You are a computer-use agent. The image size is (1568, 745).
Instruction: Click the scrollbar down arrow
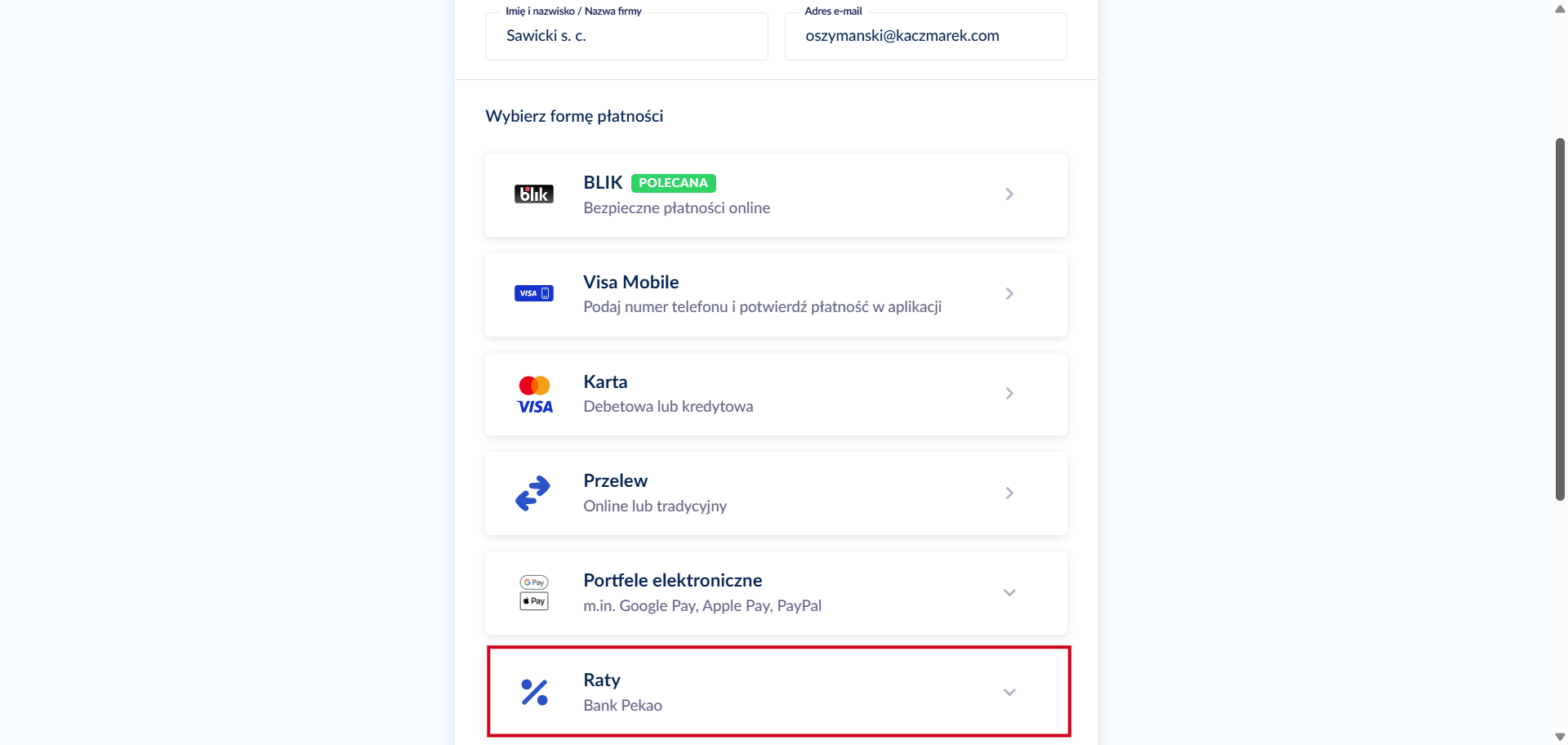click(x=1560, y=737)
